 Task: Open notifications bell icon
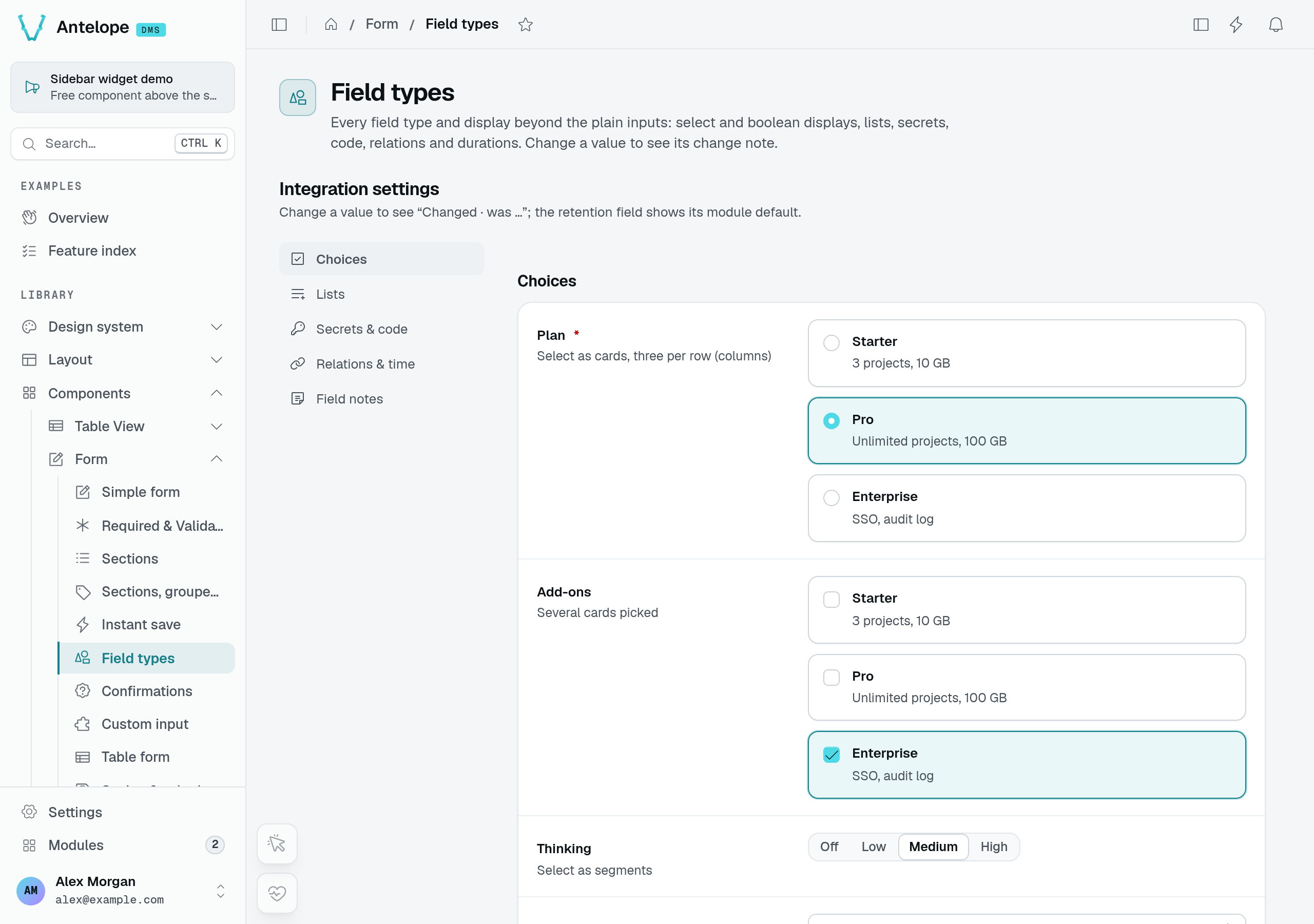coord(1276,24)
